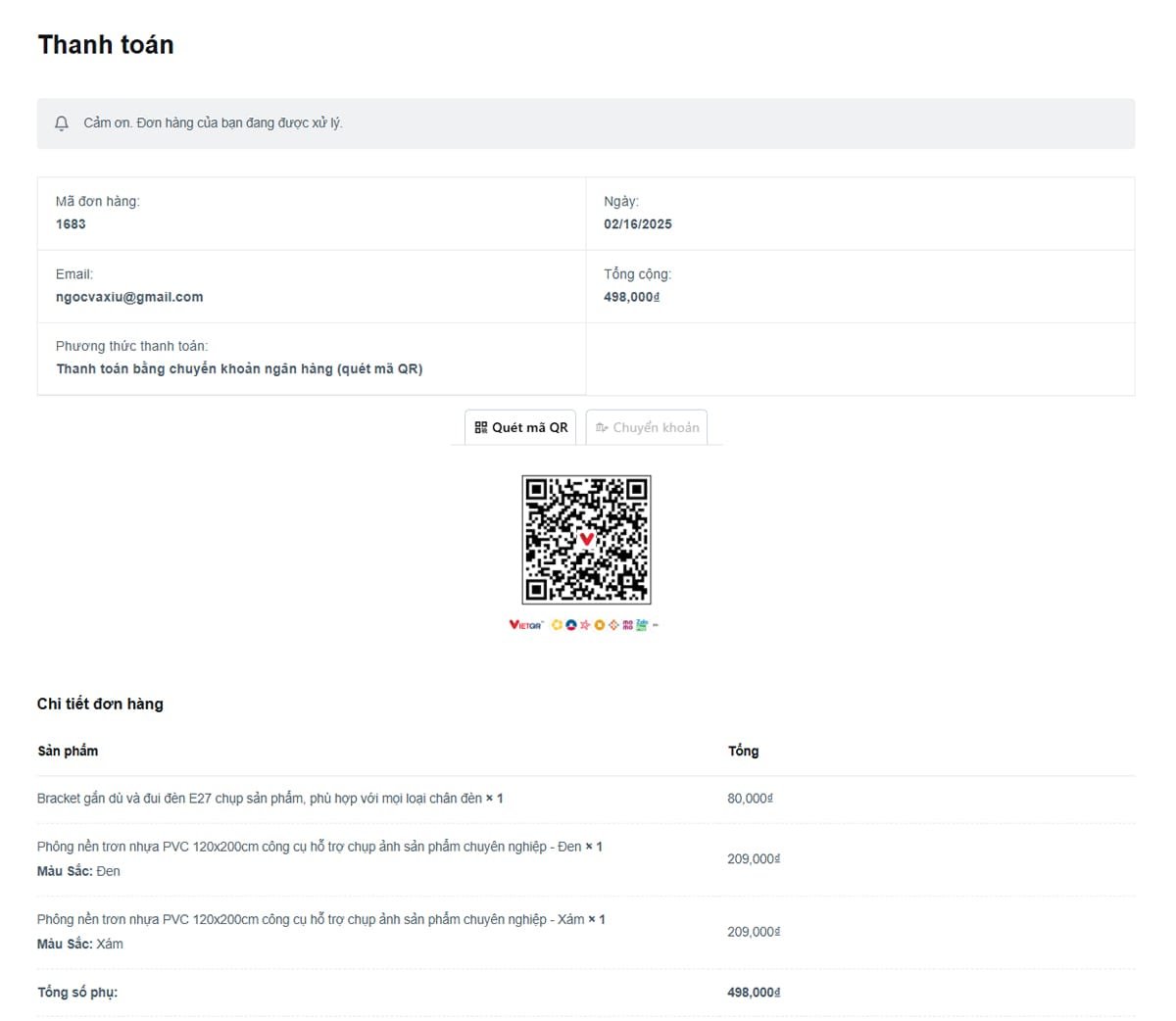Select order number 1683

point(71,224)
